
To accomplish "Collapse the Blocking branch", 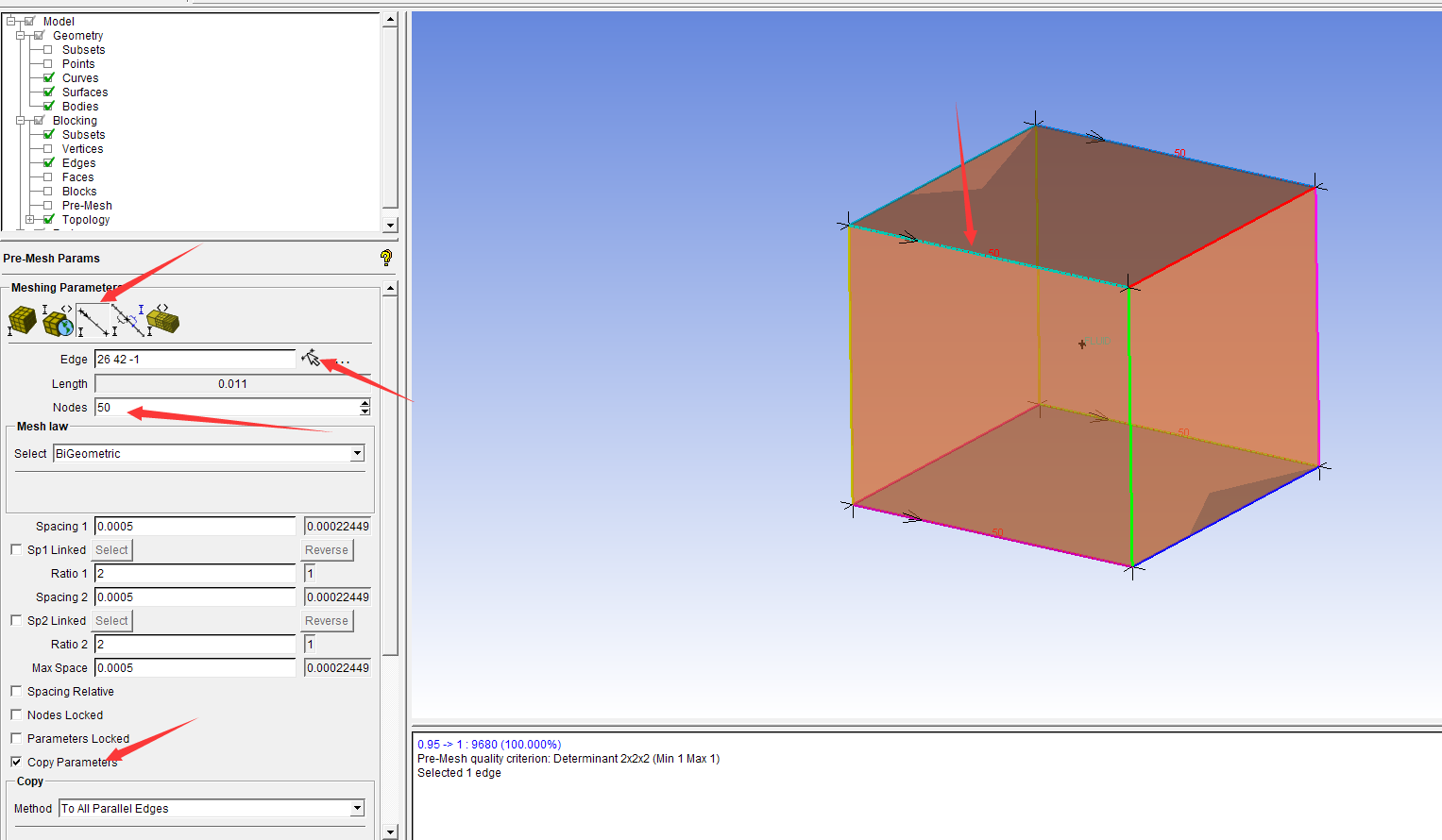I will [20, 120].
